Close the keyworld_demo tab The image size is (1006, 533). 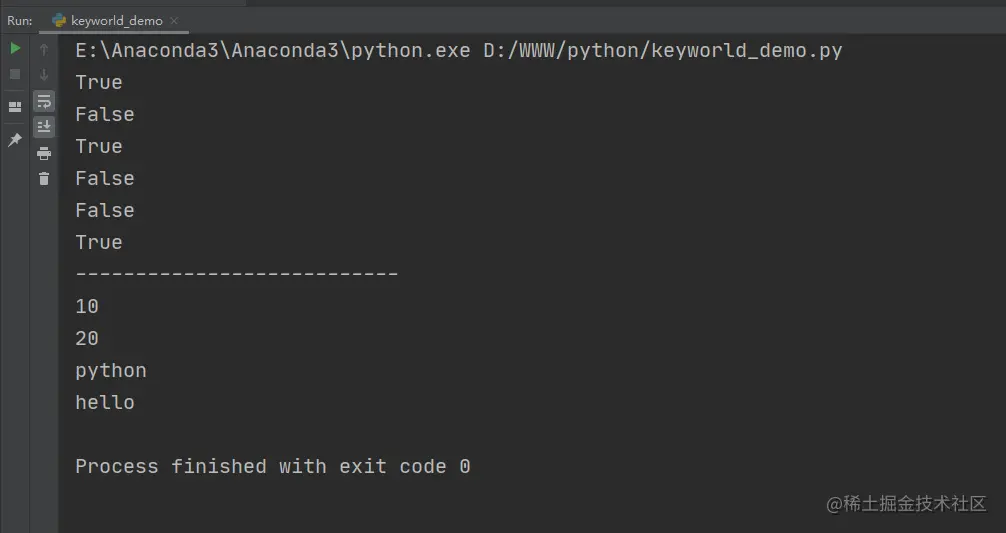coord(174,21)
